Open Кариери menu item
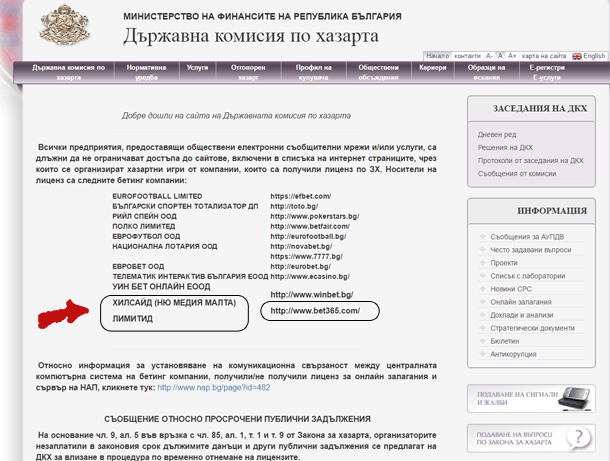 click(x=433, y=68)
